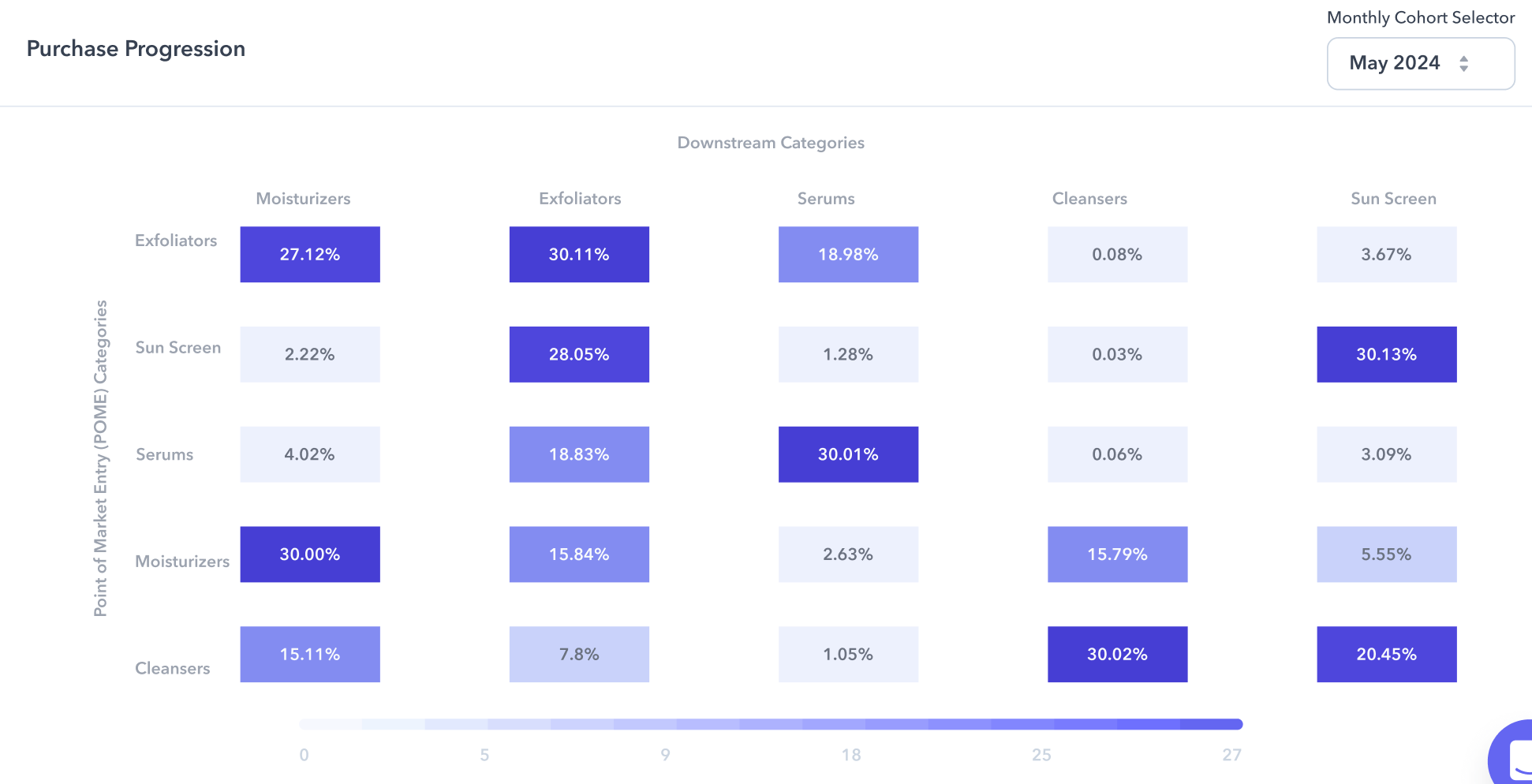Select the 30.02% Cleansers cell
The image size is (1532, 784).
coord(1117,654)
